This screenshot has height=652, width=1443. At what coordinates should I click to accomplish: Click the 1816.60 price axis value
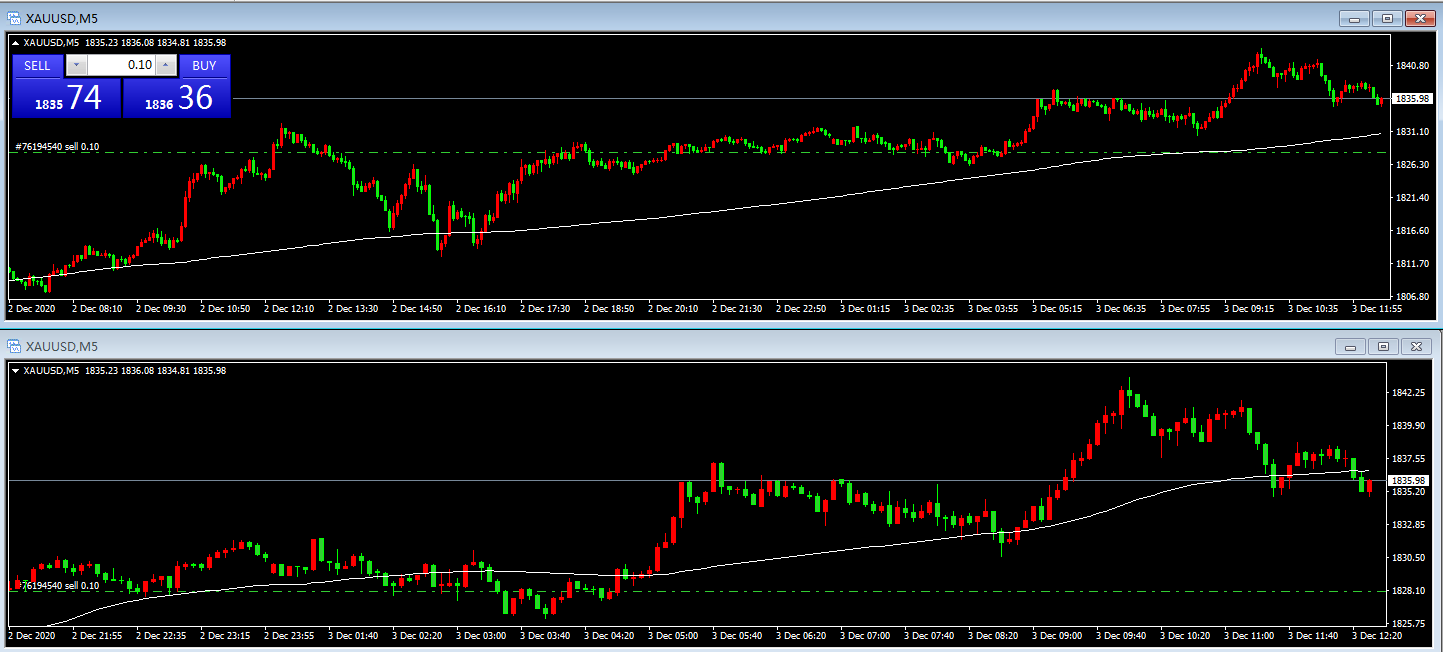(1411, 231)
